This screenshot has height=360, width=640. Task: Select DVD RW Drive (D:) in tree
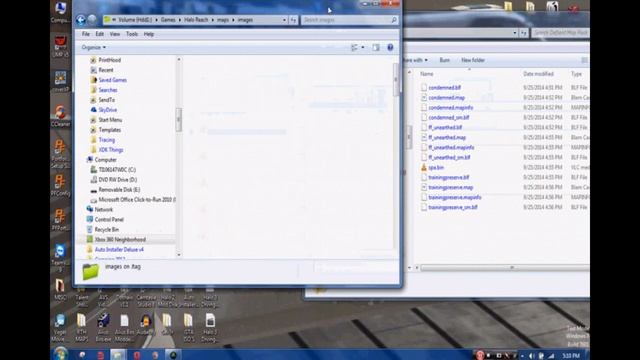click(118, 180)
